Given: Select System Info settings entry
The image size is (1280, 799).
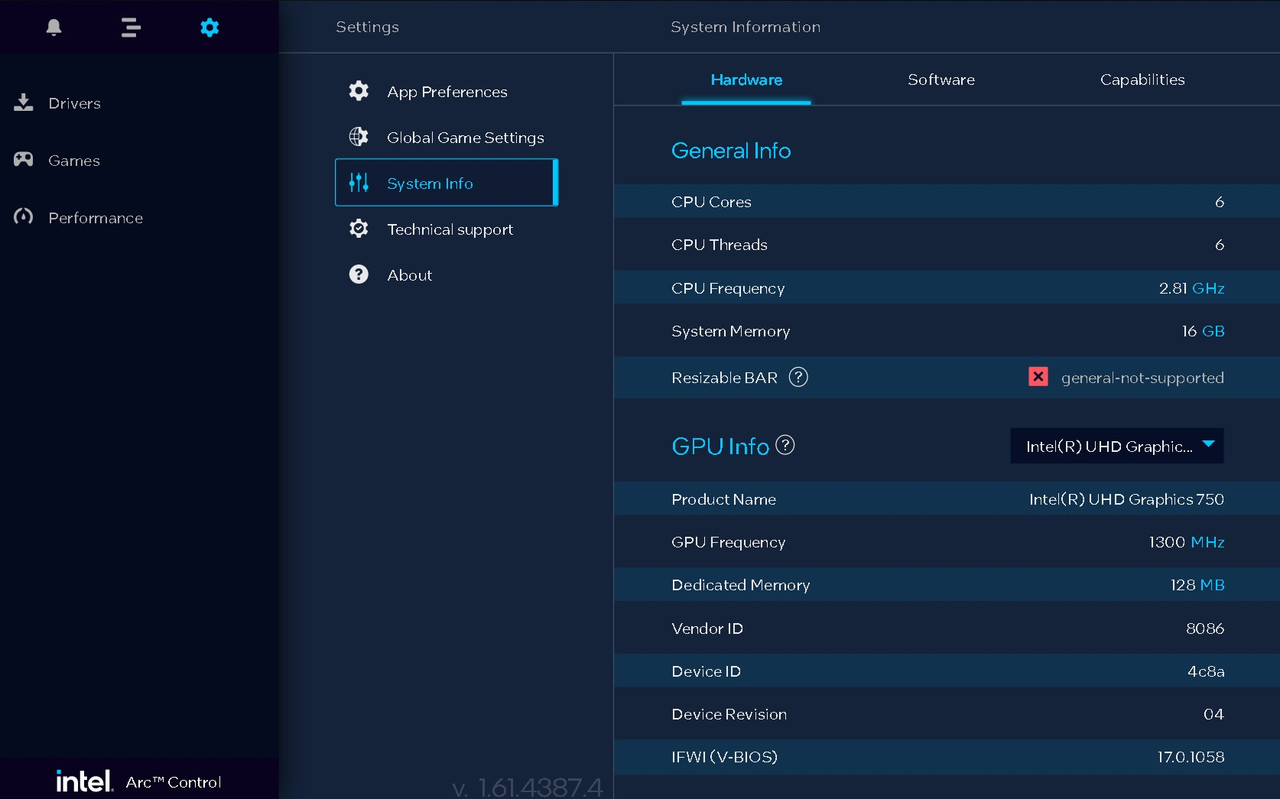Looking at the screenshot, I should click(x=446, y=182).
